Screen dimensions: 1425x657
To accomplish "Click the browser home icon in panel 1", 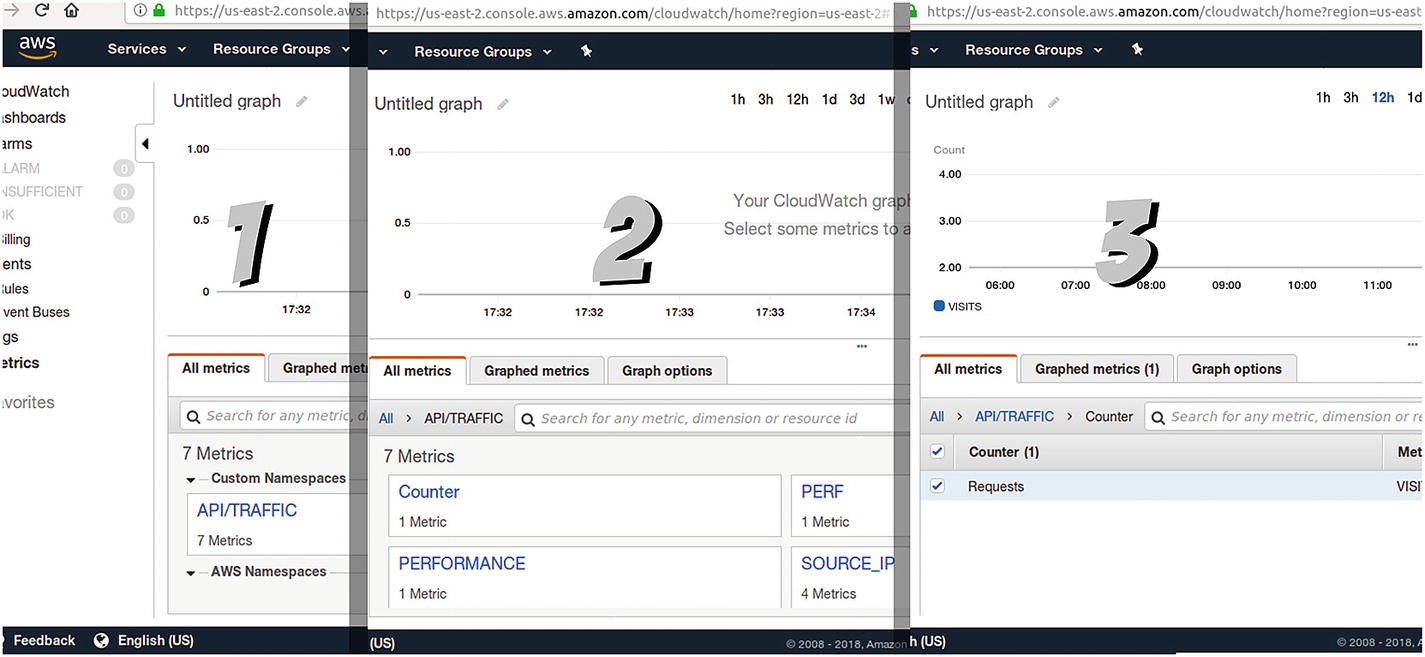I will pos(72,10).
